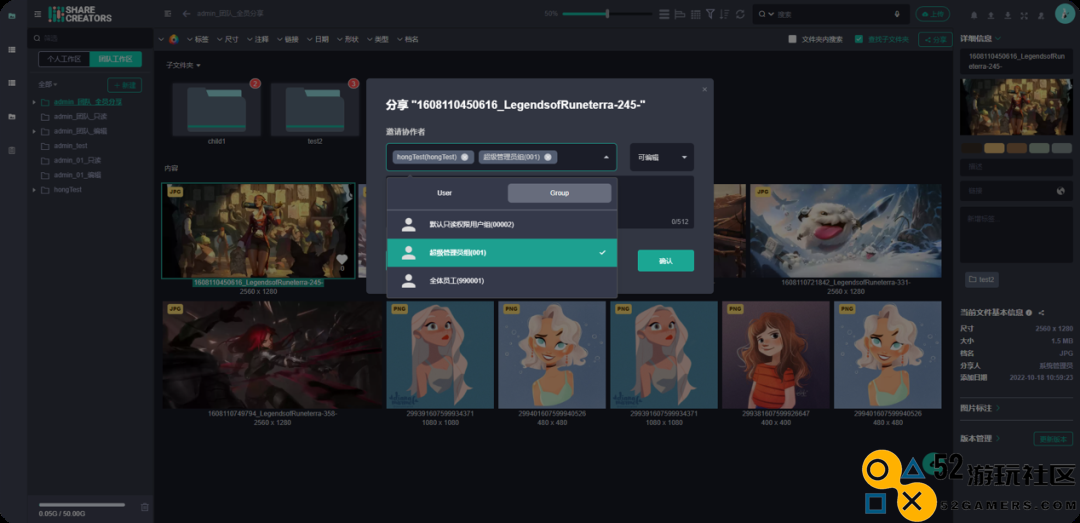This screenshot has width=1080, height=523.
Task: Click the 分享 share button
Action: coord(935,39)
